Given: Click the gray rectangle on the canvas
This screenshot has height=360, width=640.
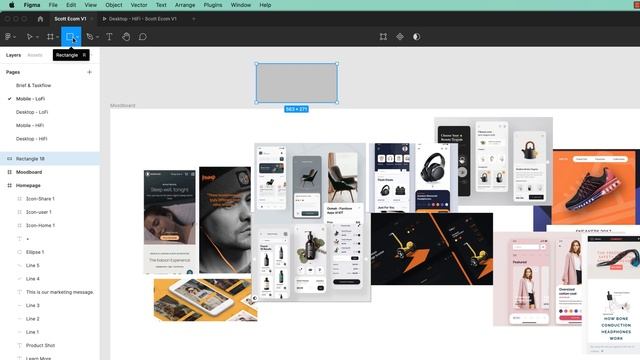Looking at the screenshot, I should click(297, 83).
